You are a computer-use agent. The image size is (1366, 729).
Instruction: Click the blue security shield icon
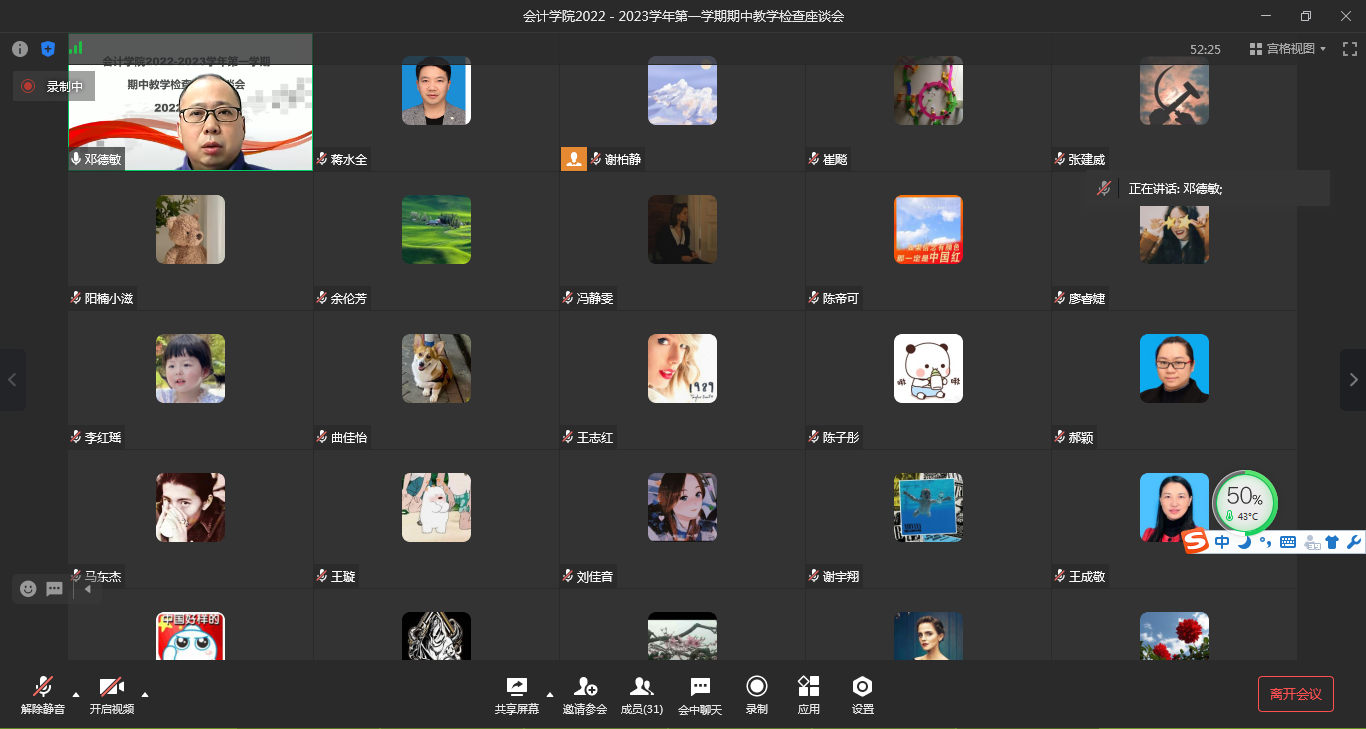click(48, 49)
